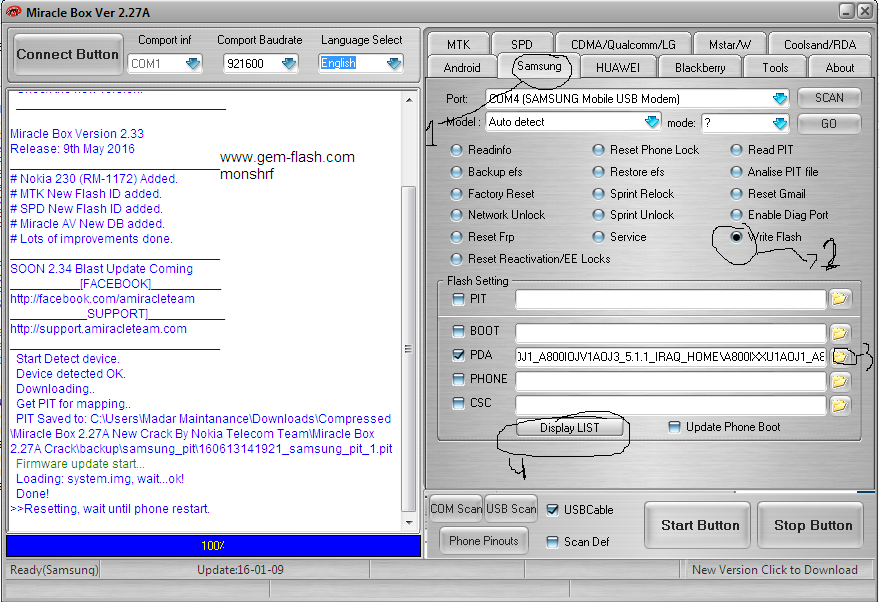
Task: Expand the Model Auto detect dropdown
Action: click(x=651, y=122)
